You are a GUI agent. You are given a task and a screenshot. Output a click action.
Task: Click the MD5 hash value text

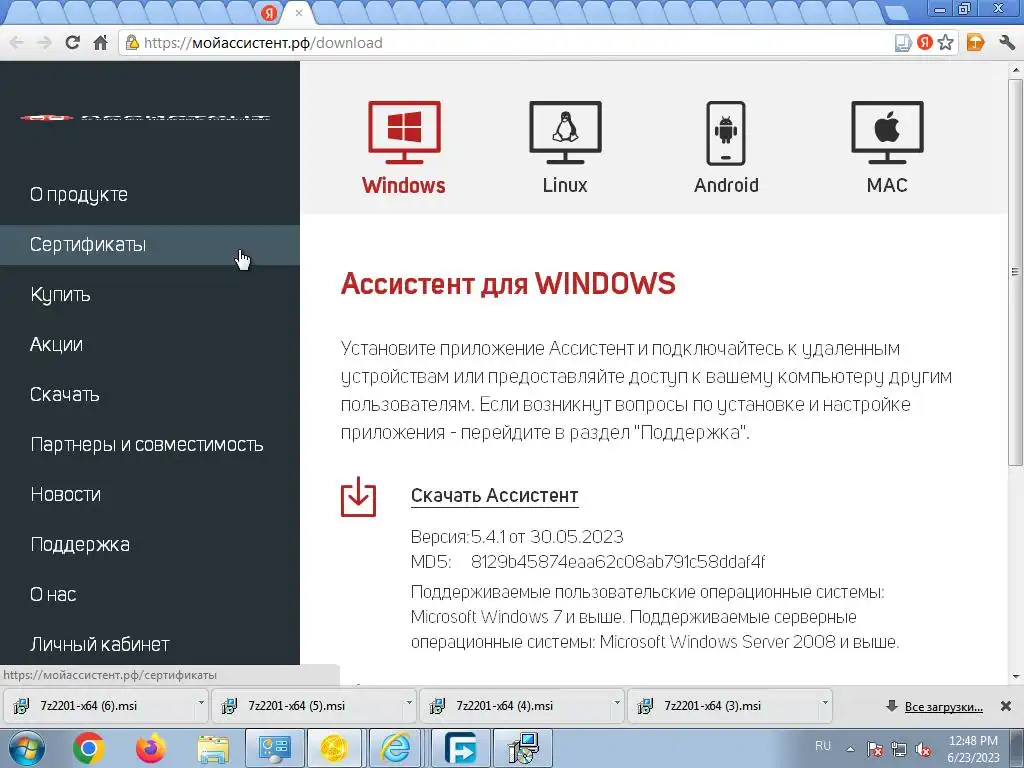(x=618, y=562)
